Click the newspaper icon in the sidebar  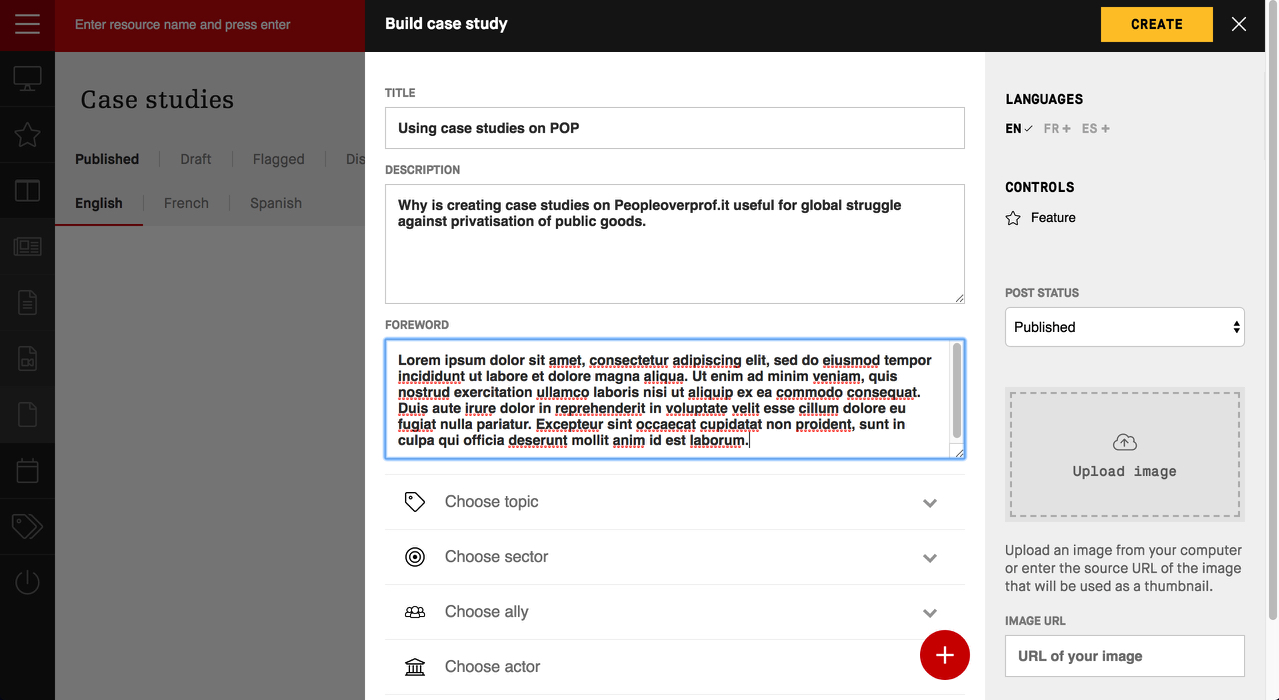27,246
